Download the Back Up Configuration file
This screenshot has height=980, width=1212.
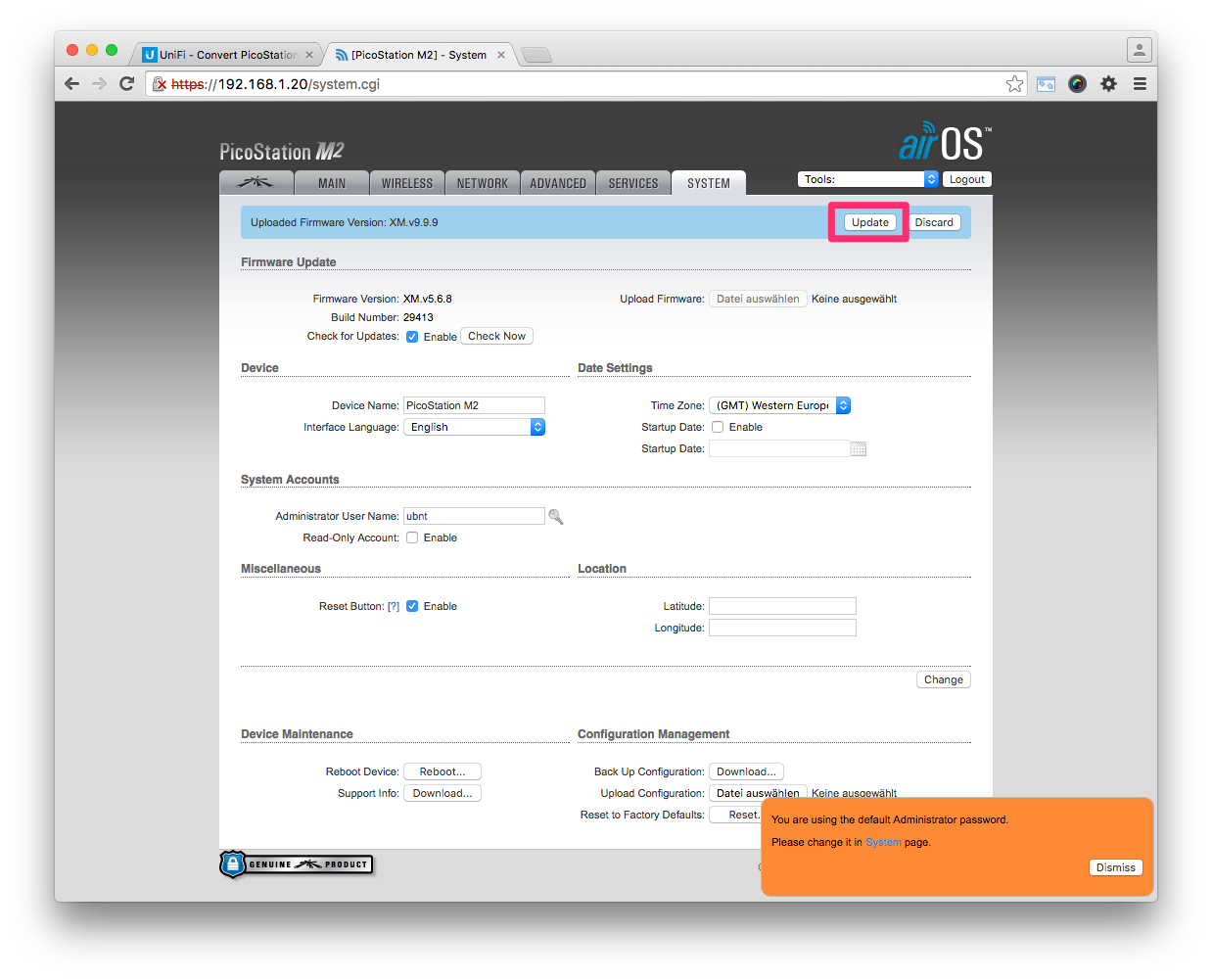(x=746, y=771)
